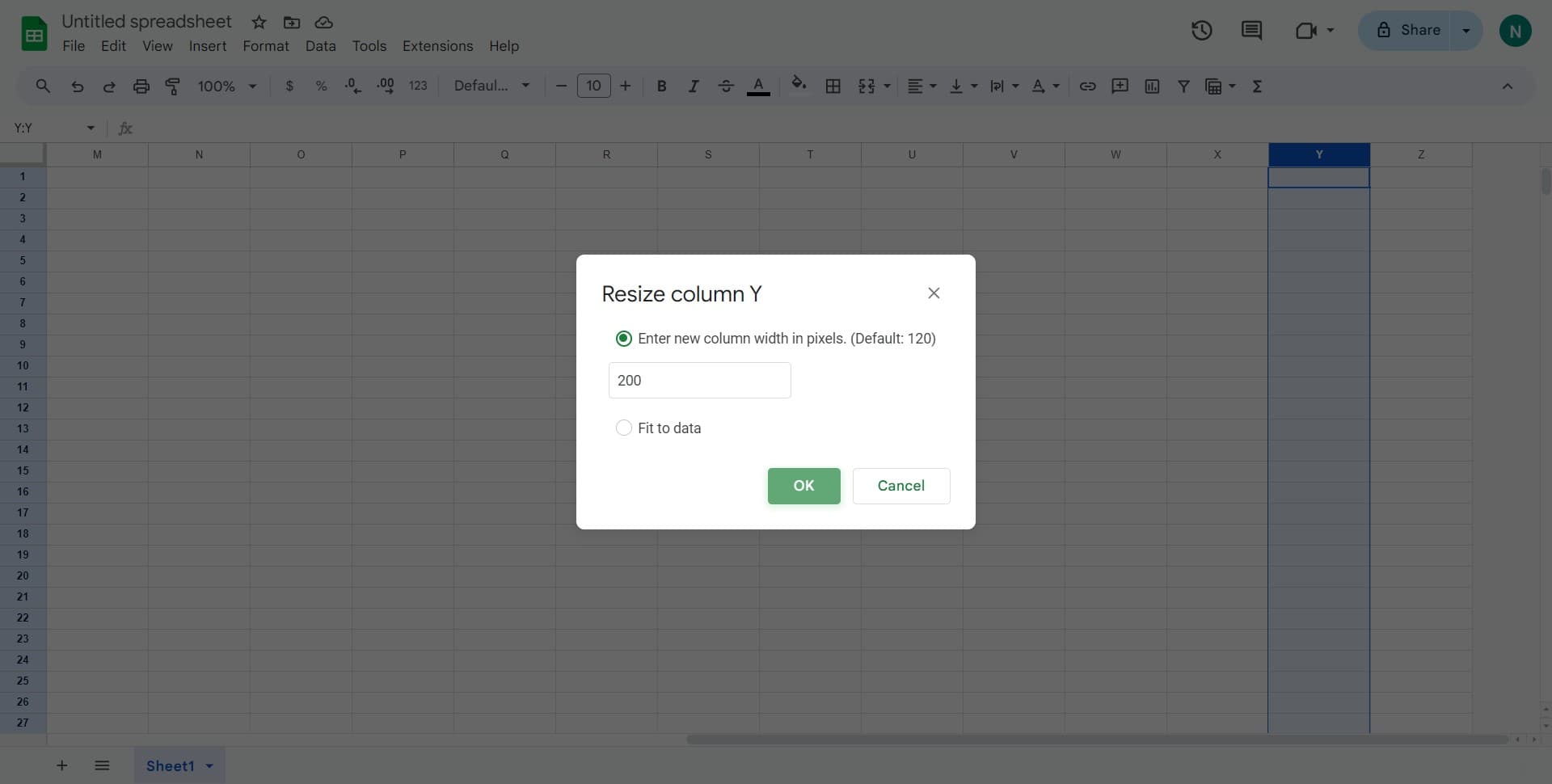Open the functions (sigma) menu
This screenshot has width=1552, height=784.
point(1258,86)
